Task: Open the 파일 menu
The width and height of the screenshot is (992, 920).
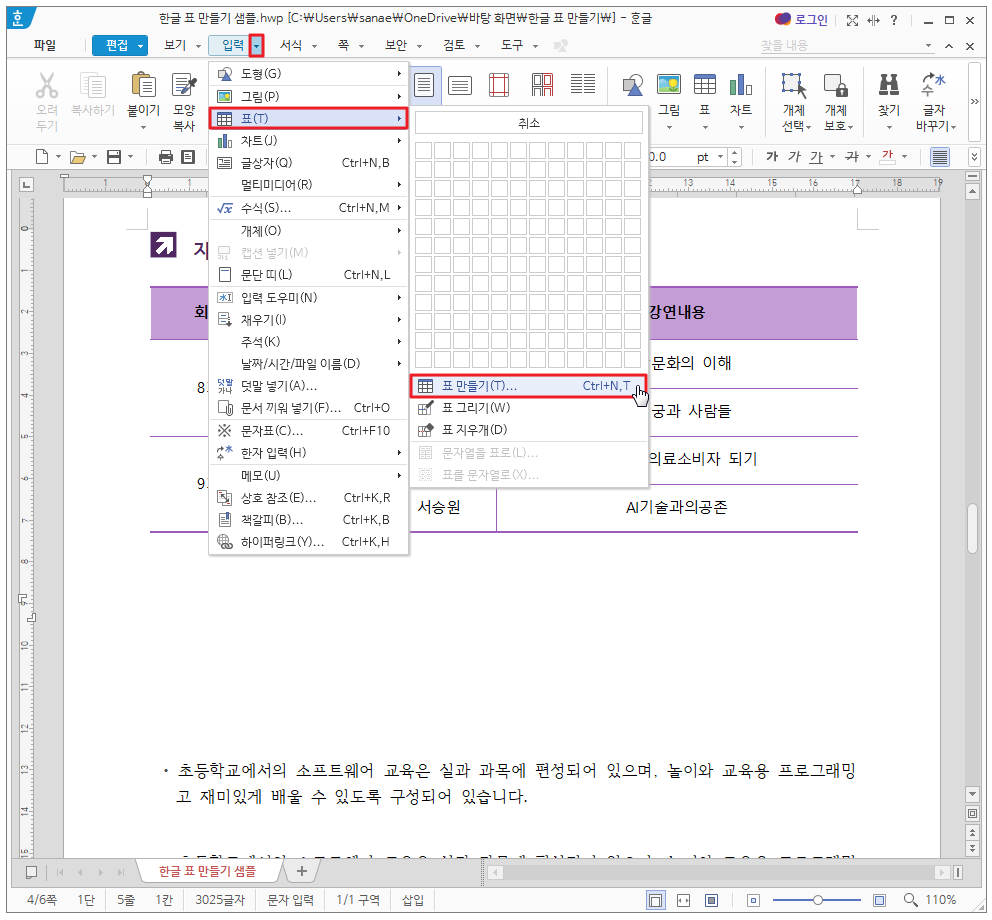Action: coord(45,46)
